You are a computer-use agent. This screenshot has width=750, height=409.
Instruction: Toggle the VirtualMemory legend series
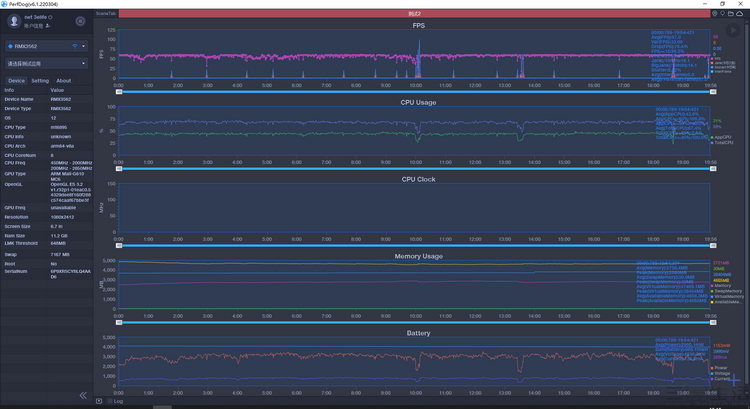[727, 297]
